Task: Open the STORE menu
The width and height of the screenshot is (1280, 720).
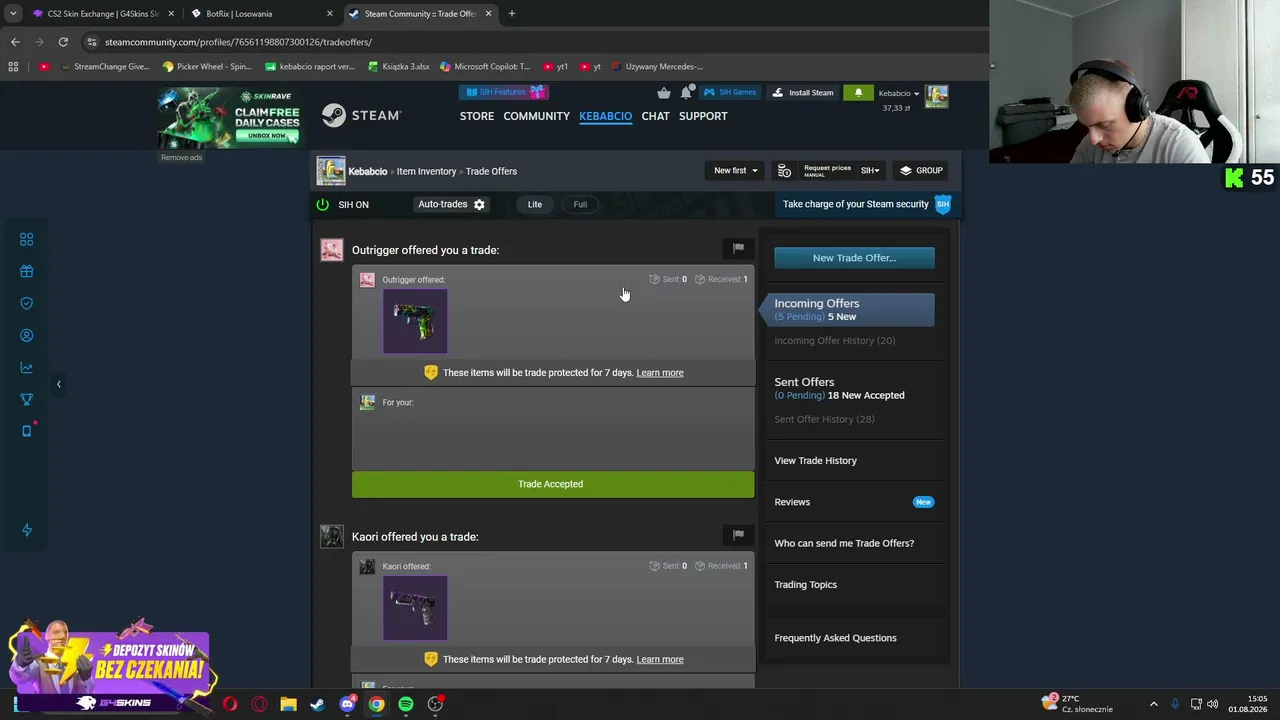Action: 477,116
